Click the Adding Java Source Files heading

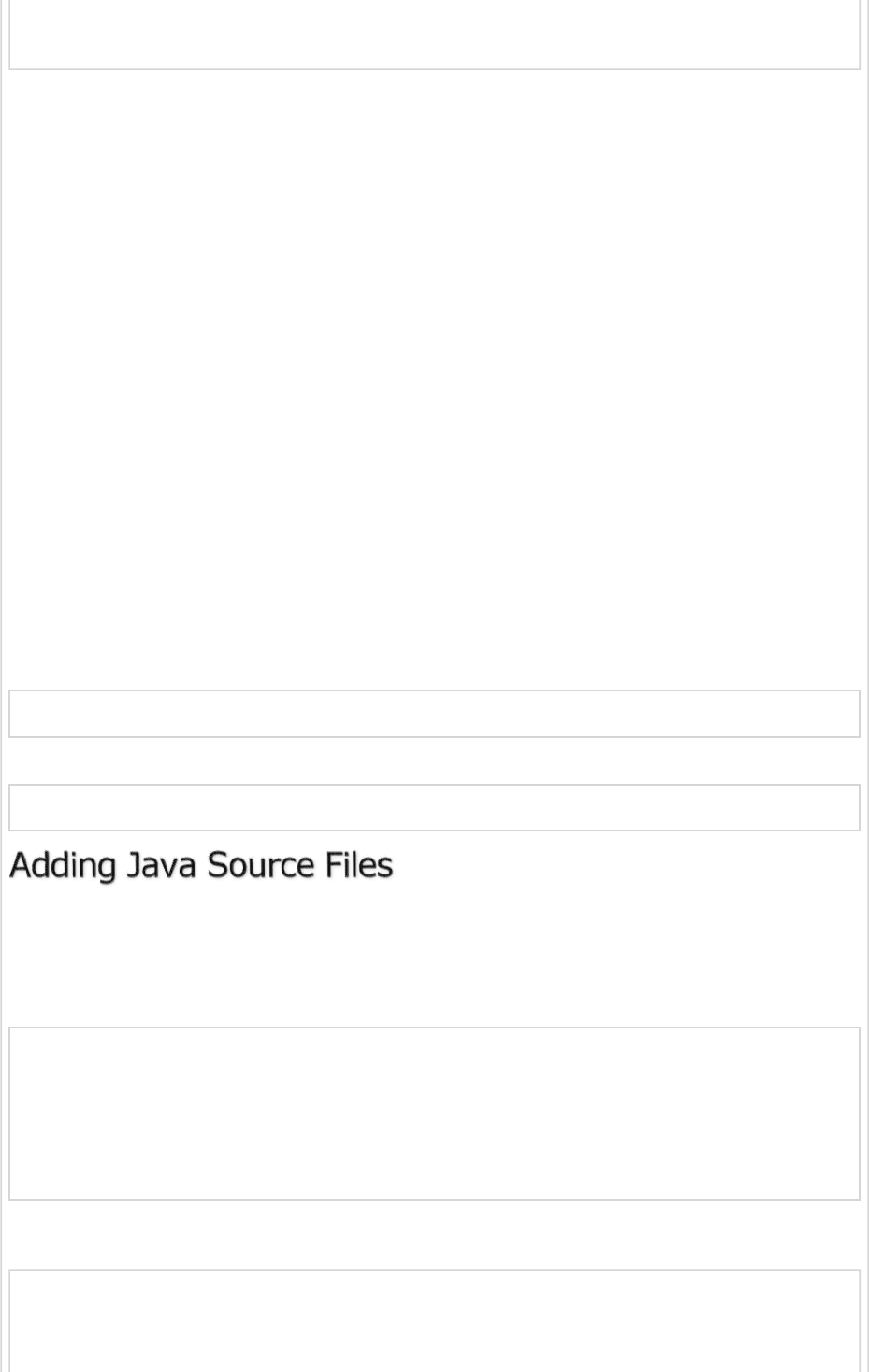click(201, 865)
